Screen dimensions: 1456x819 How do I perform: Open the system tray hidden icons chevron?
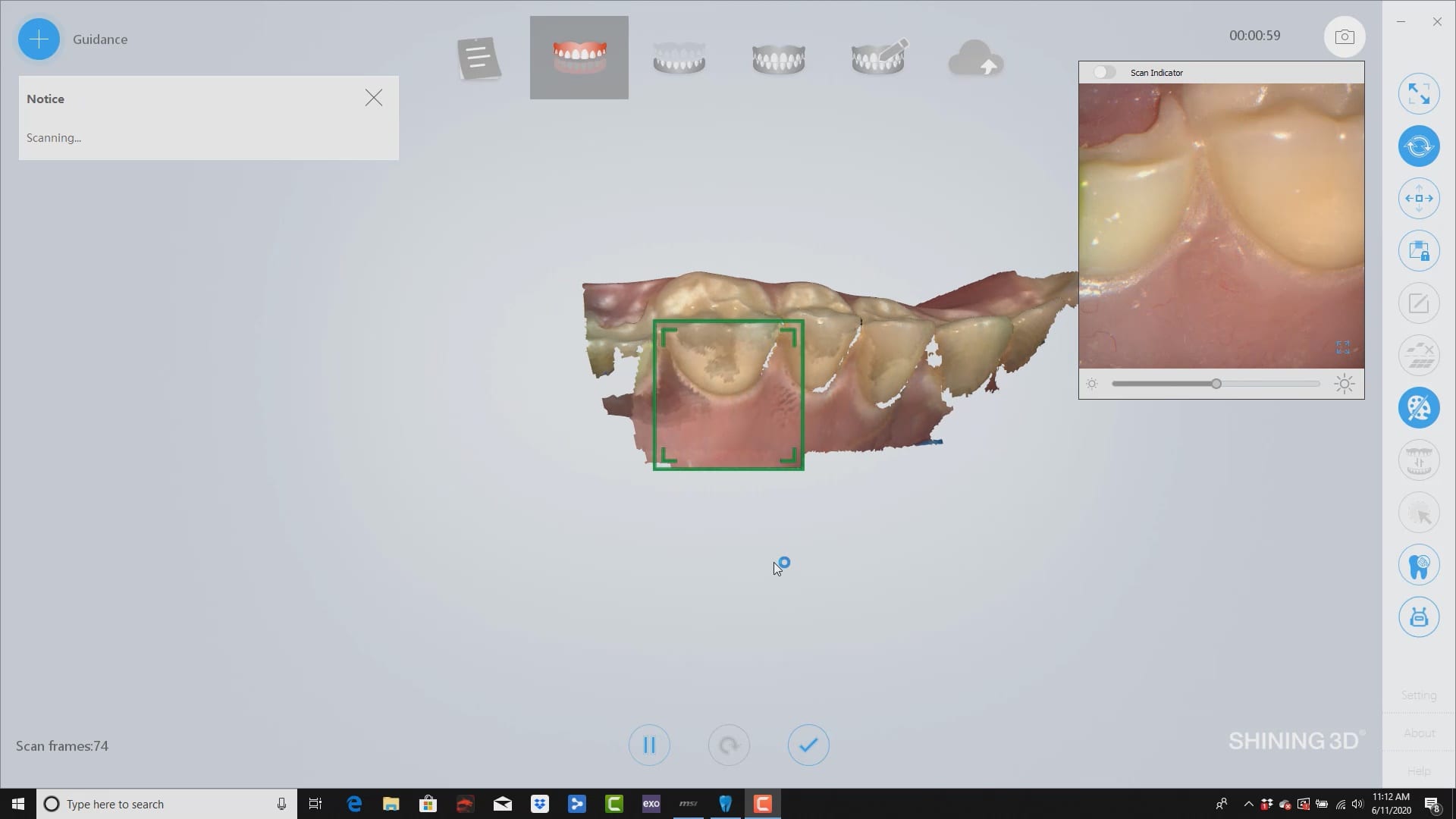[x=1248, y=804]
